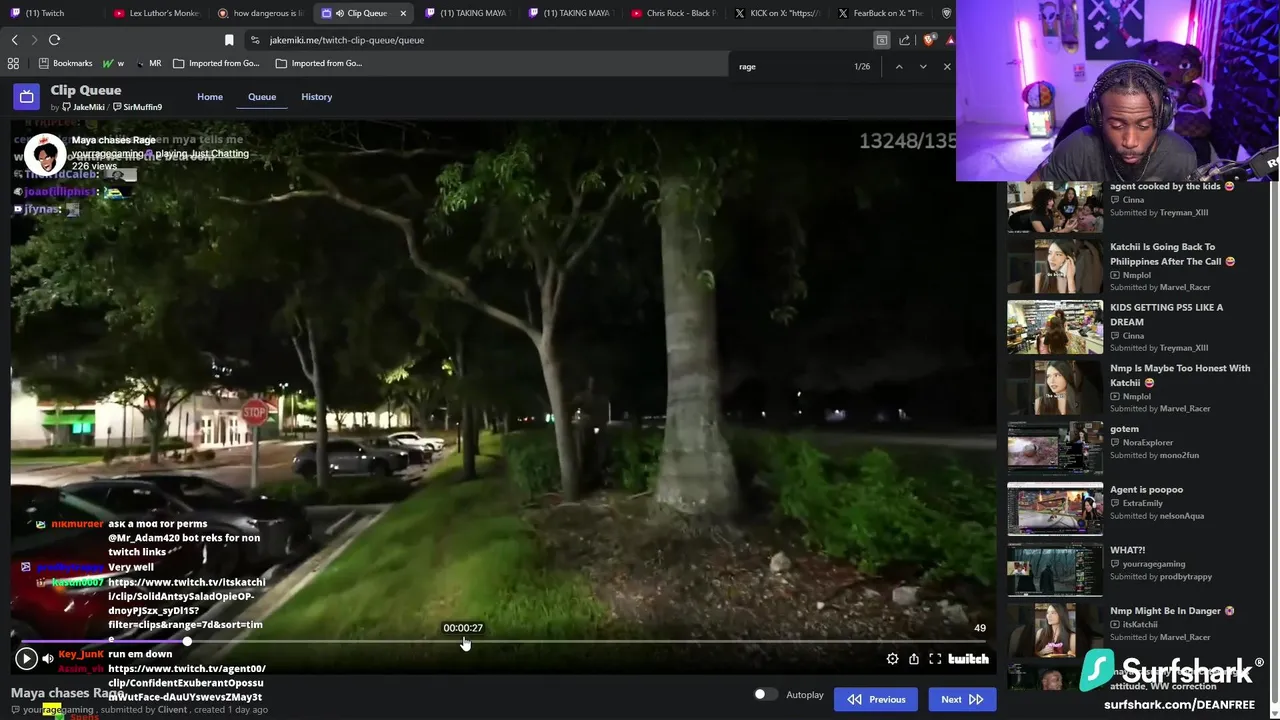This screenshot has width=1280, height=720.
Task: Open the apps grid on bookmarks bar
Action: tap(13, 63)
